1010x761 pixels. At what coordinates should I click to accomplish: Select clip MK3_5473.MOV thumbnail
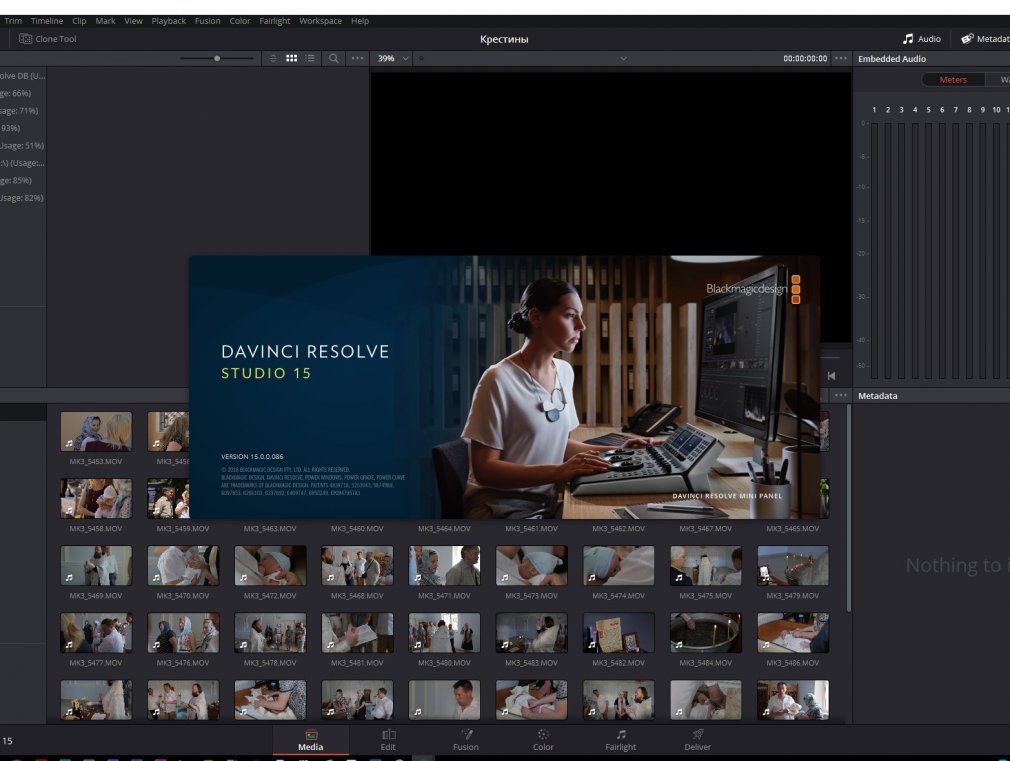[x=531, y=565]
